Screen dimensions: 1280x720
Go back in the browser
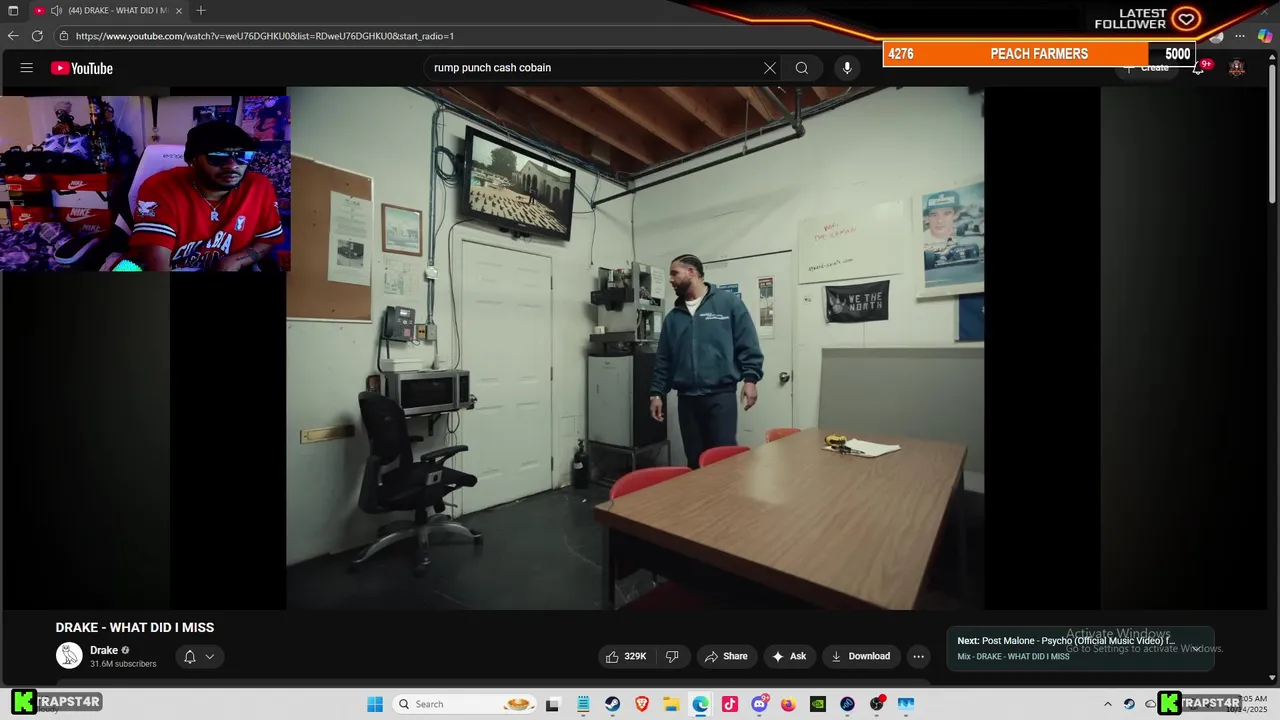pos(13,36)
